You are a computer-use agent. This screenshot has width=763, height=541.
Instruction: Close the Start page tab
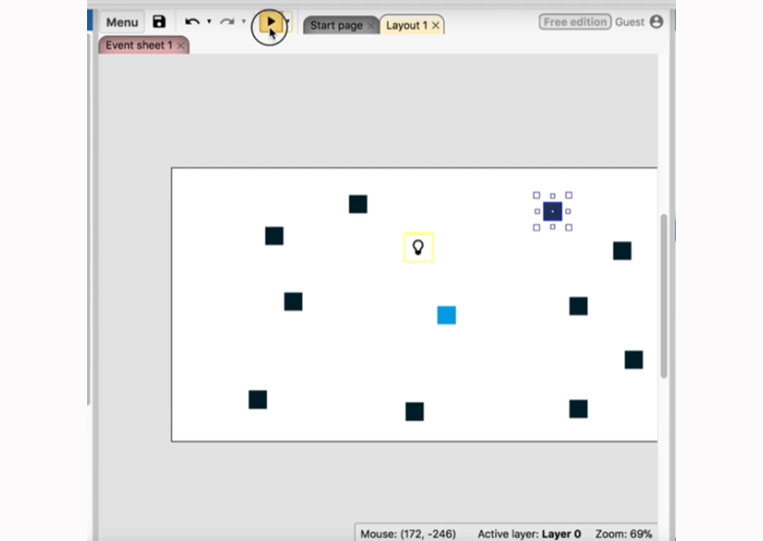click(x=371, y=25)
